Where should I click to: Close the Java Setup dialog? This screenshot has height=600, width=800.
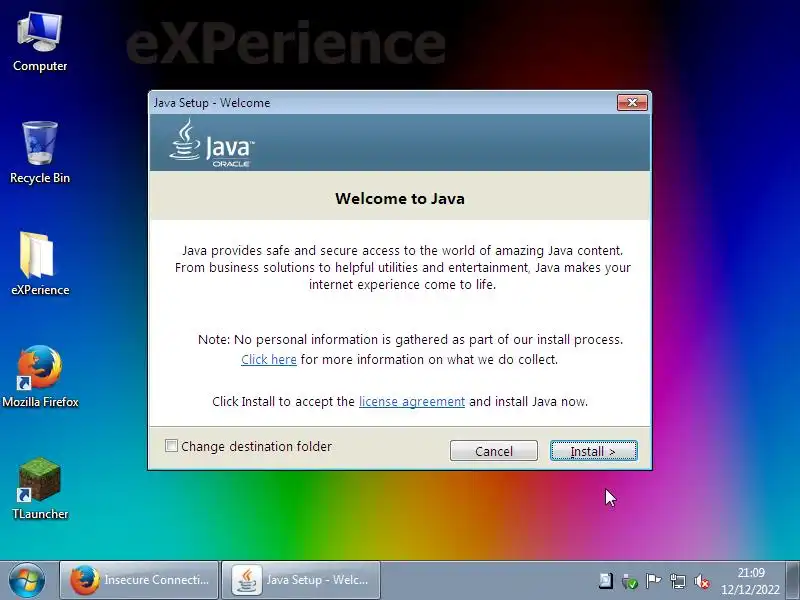(x=632, y=103)
